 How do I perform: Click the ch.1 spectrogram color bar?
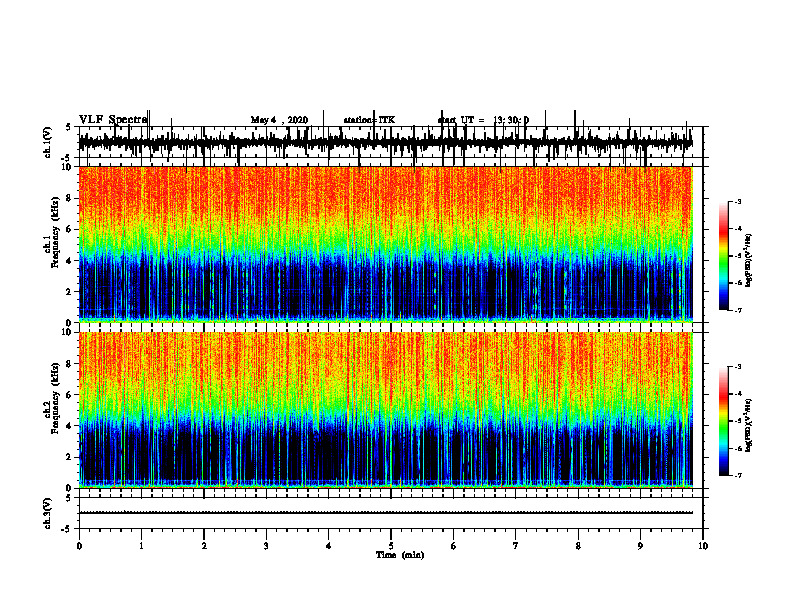click(x=723, y=256)
